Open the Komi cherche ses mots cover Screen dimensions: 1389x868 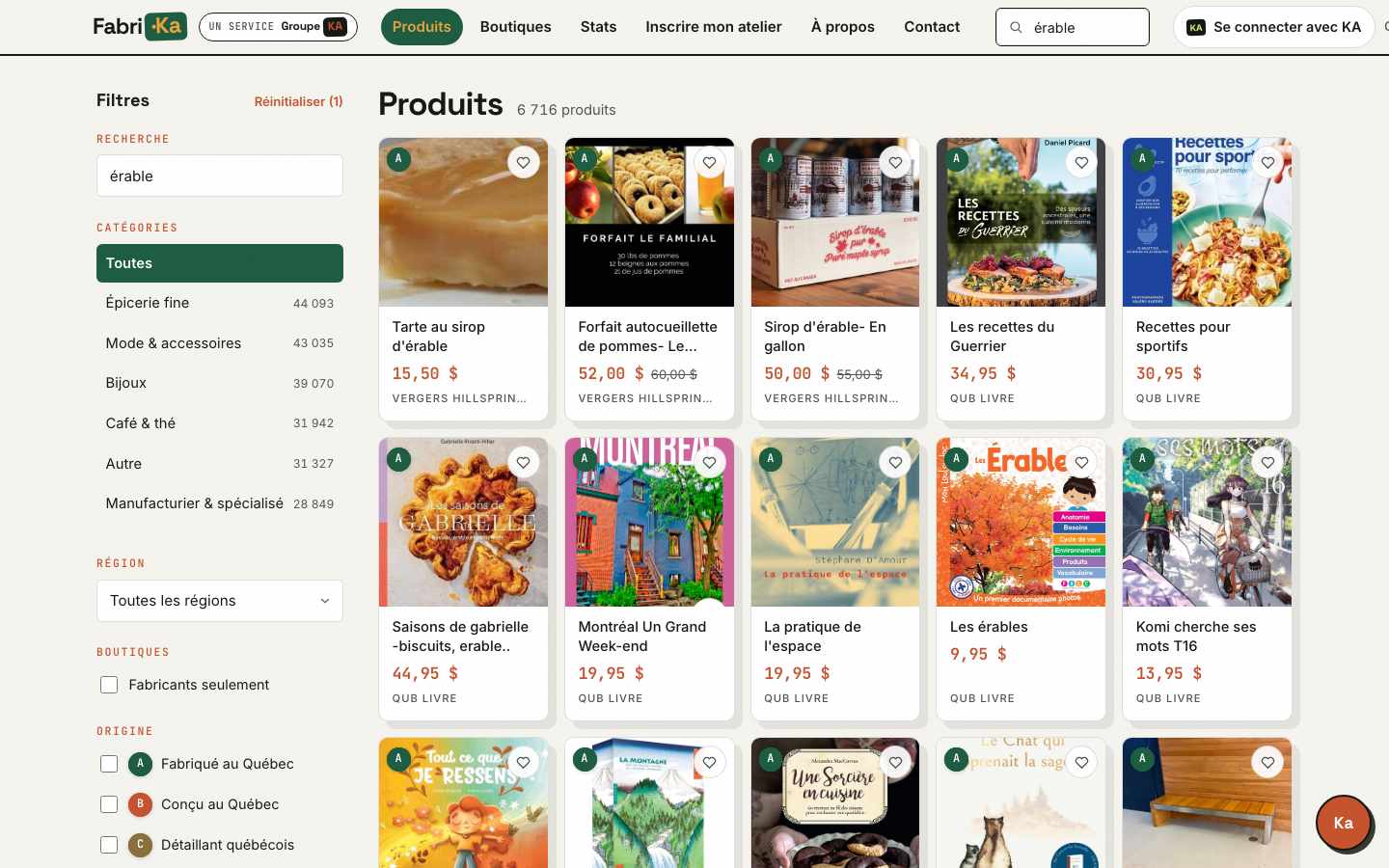[x=1207, y=523]
